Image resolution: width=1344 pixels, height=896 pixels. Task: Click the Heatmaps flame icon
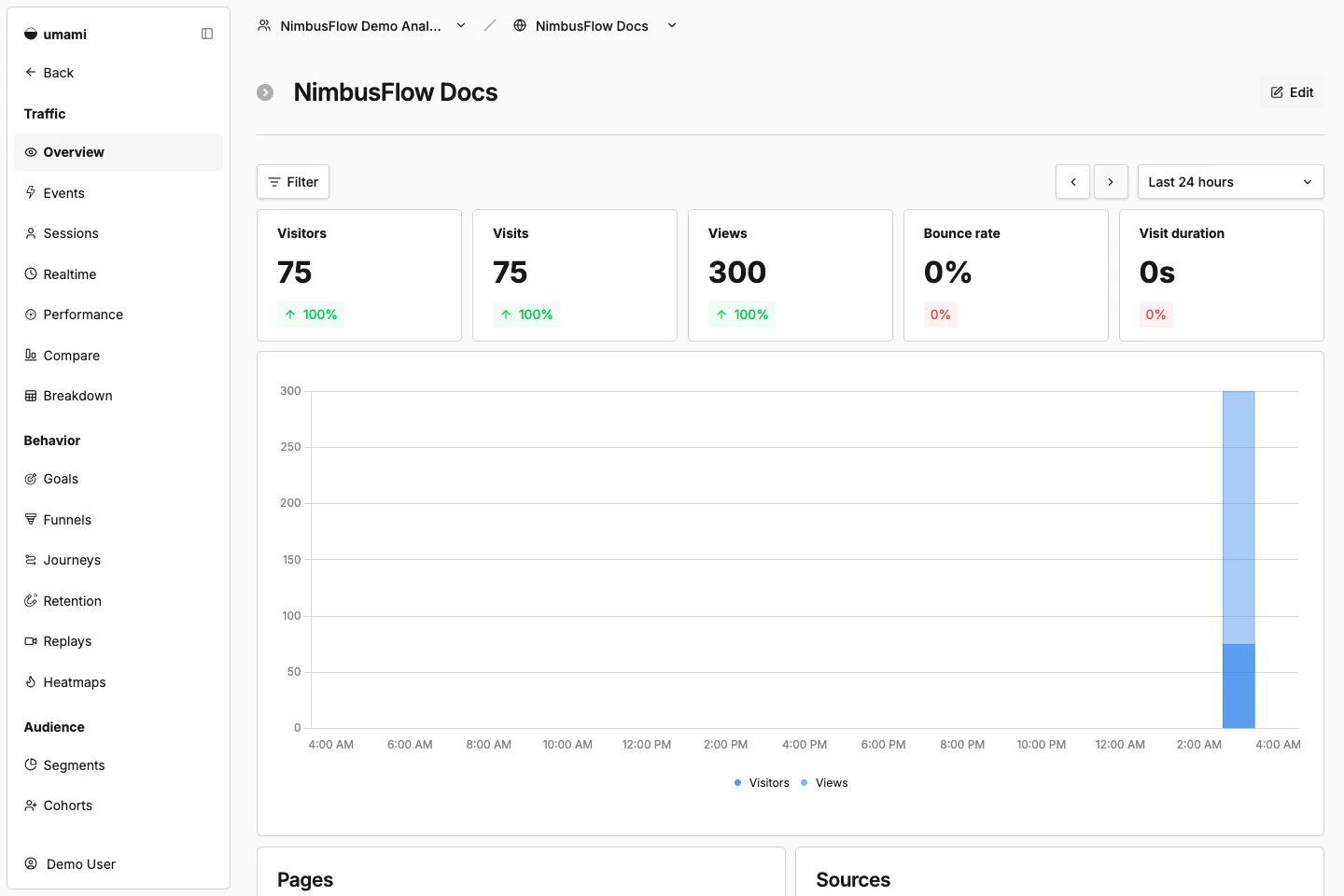[31, 682]
